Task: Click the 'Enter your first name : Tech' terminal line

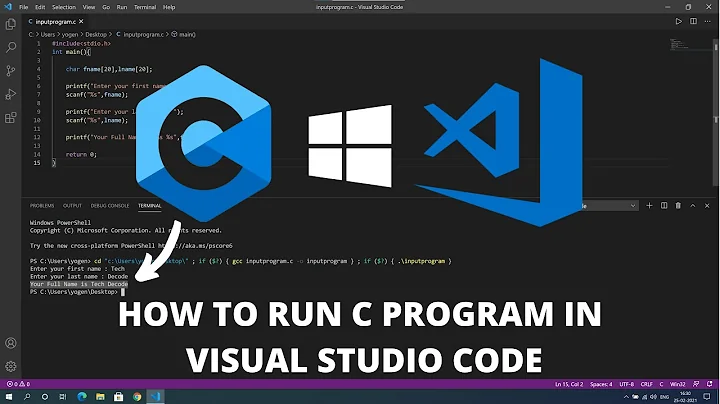Action: (77, 269)
